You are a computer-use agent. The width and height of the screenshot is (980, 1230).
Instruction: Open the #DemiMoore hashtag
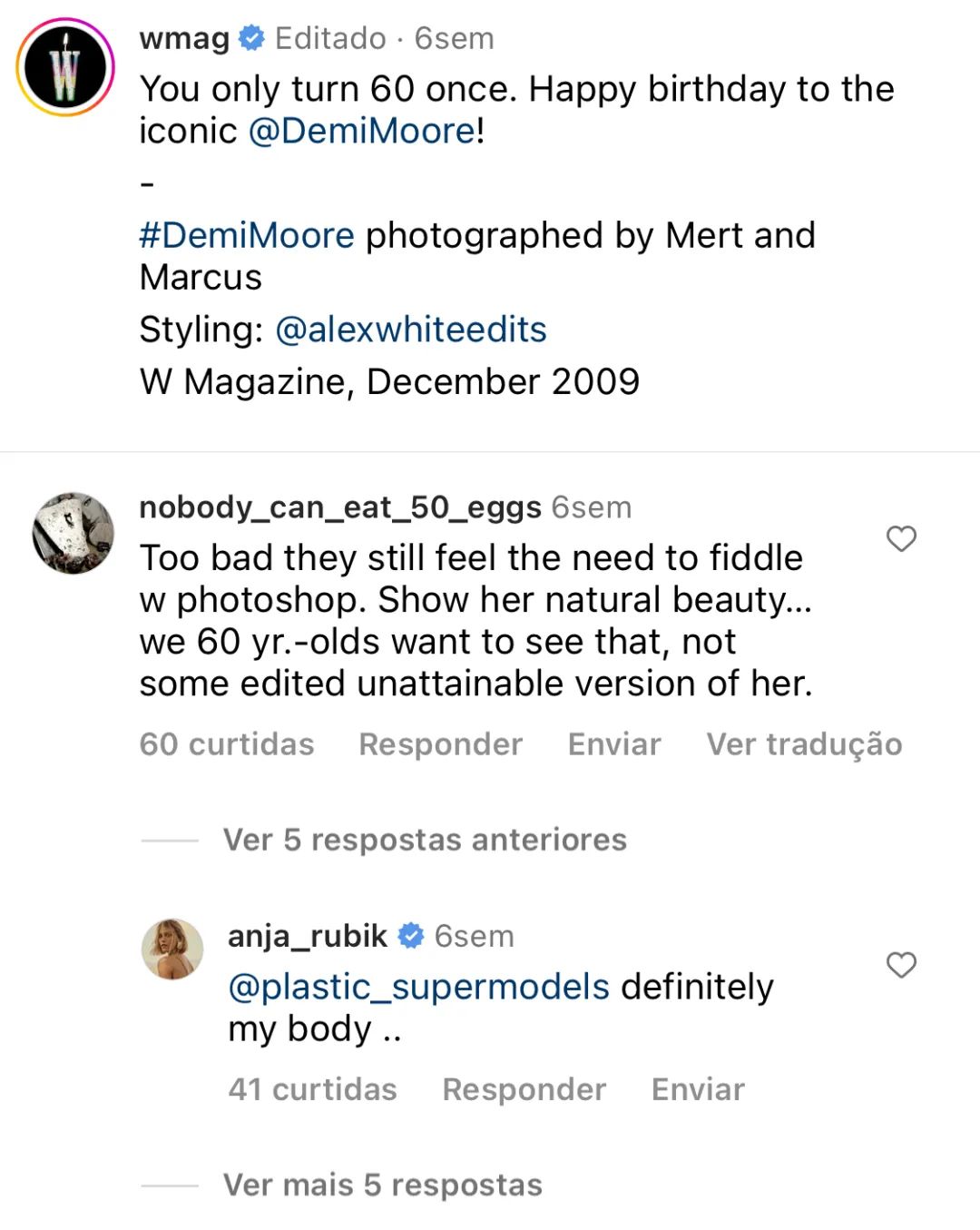(x=247, y=235)
